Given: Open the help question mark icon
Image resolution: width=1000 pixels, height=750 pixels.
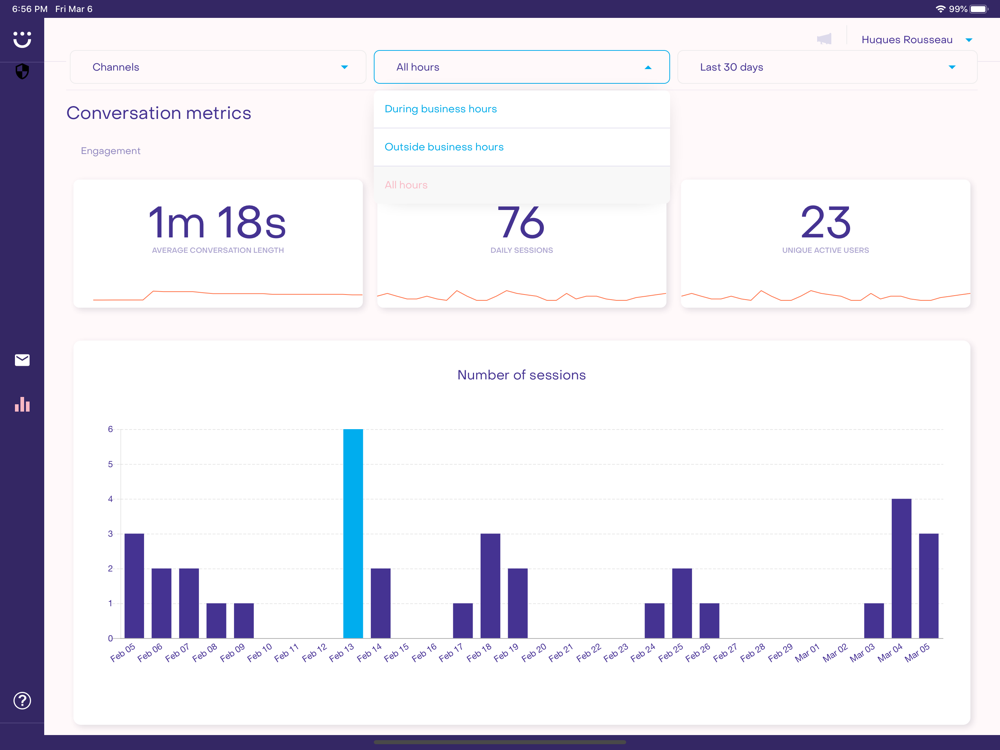Looking at the screenshot, I should [x=22, y=701].
